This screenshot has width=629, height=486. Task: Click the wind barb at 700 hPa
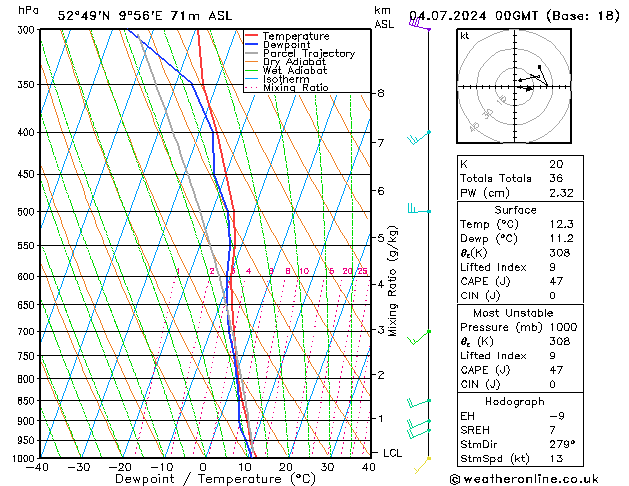[419, 338]
